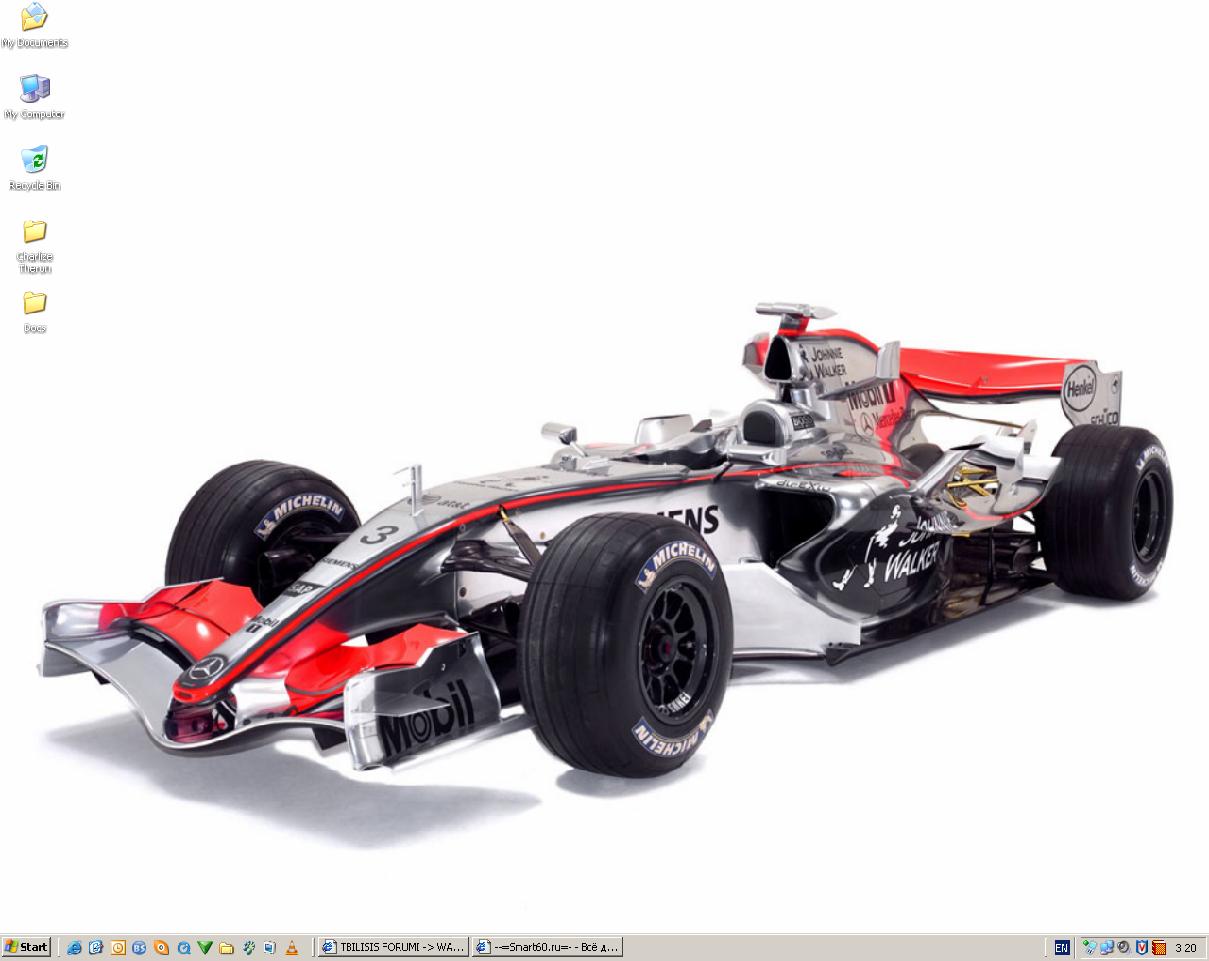This screenshot has width=1209, height=961.
Task: Open the folder icon in Quick Launch
Action: click(227, 947)
